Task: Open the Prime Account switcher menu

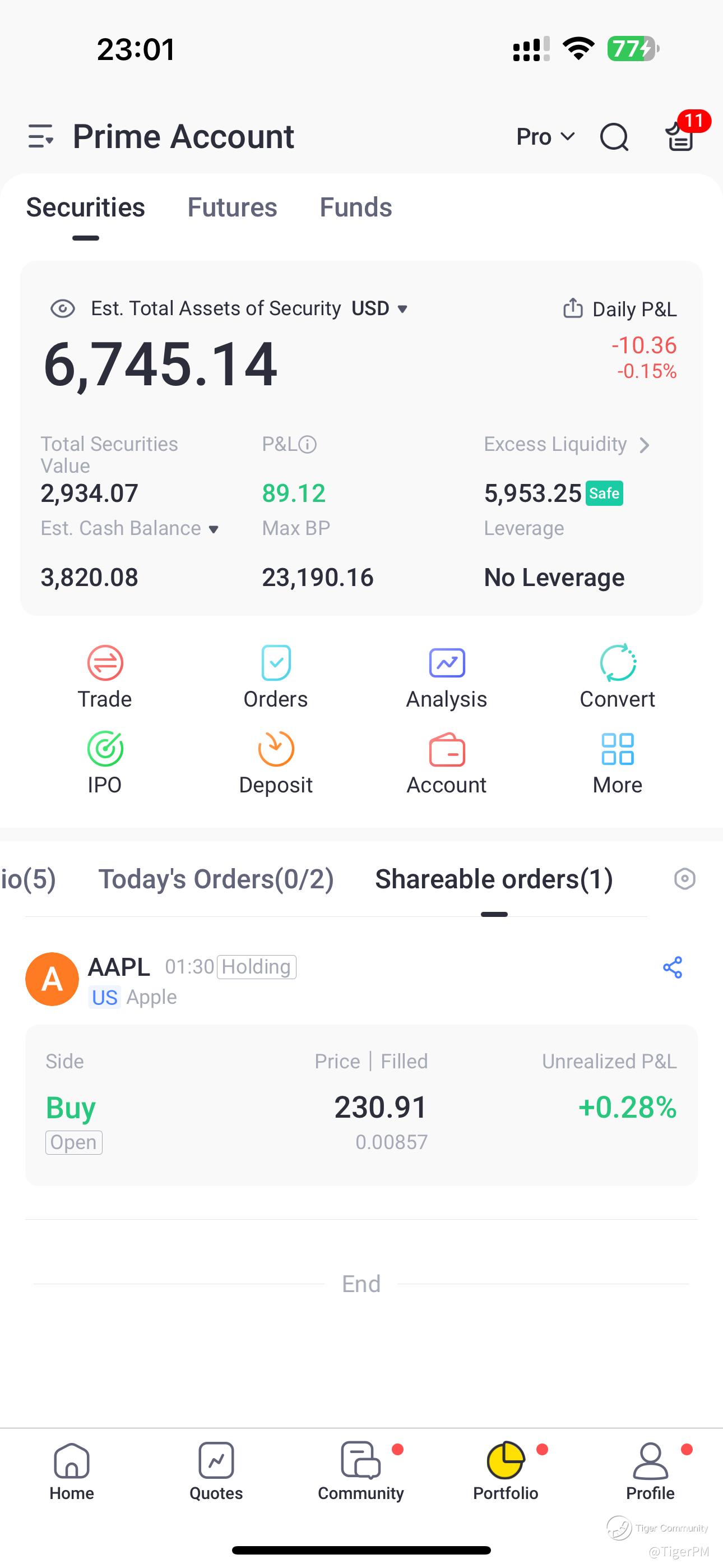Action: 41,136
